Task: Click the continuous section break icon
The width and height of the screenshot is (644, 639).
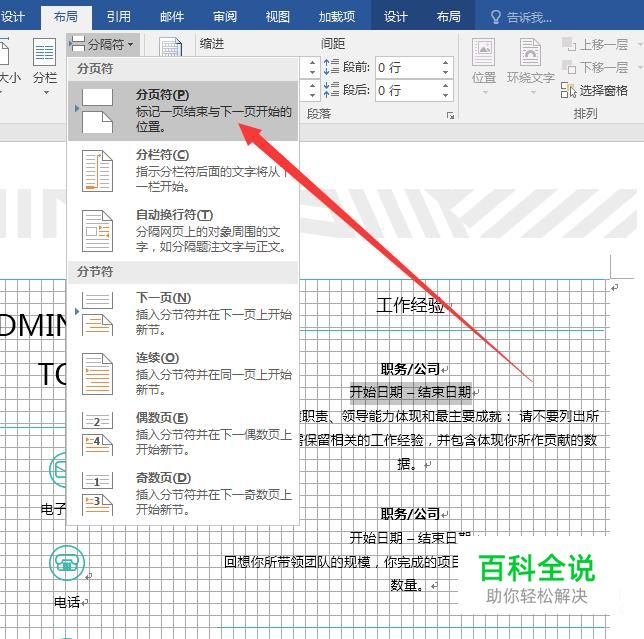Action: [x=97, y=374]
